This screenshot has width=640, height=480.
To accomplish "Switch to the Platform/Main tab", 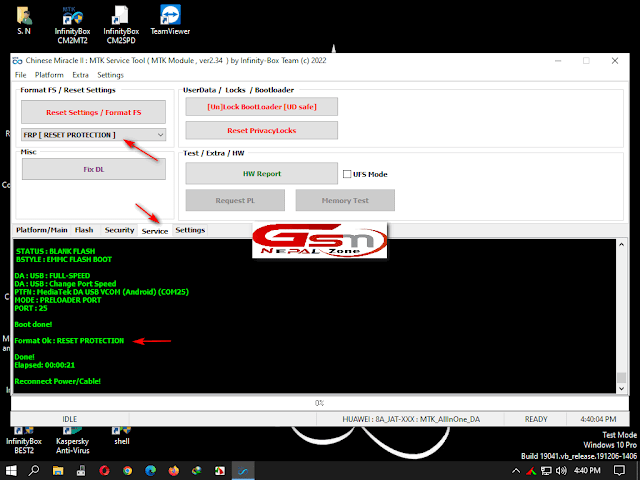I will (x=42, y=230).
